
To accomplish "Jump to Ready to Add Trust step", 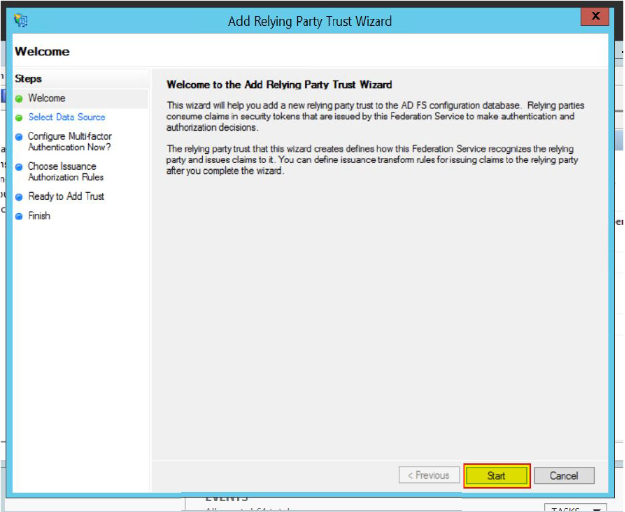I will point(66,197).
